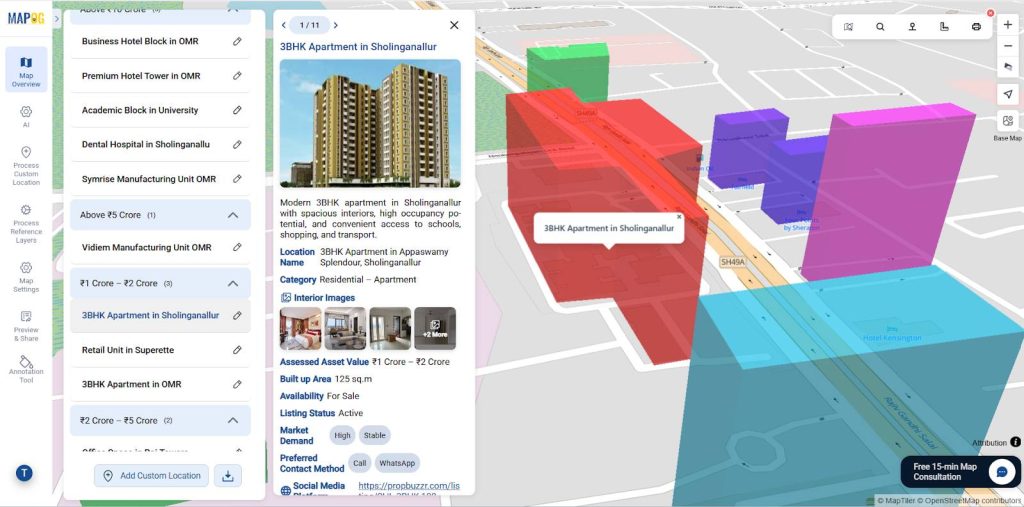This screenshot has width=1024, height=507.
Task: Zoom in on the map
Action: pos(1008,25)
